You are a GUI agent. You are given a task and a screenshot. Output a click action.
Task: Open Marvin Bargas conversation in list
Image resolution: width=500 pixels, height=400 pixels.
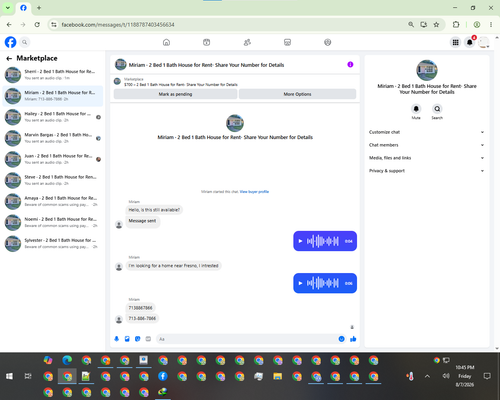tap(53, 138)
